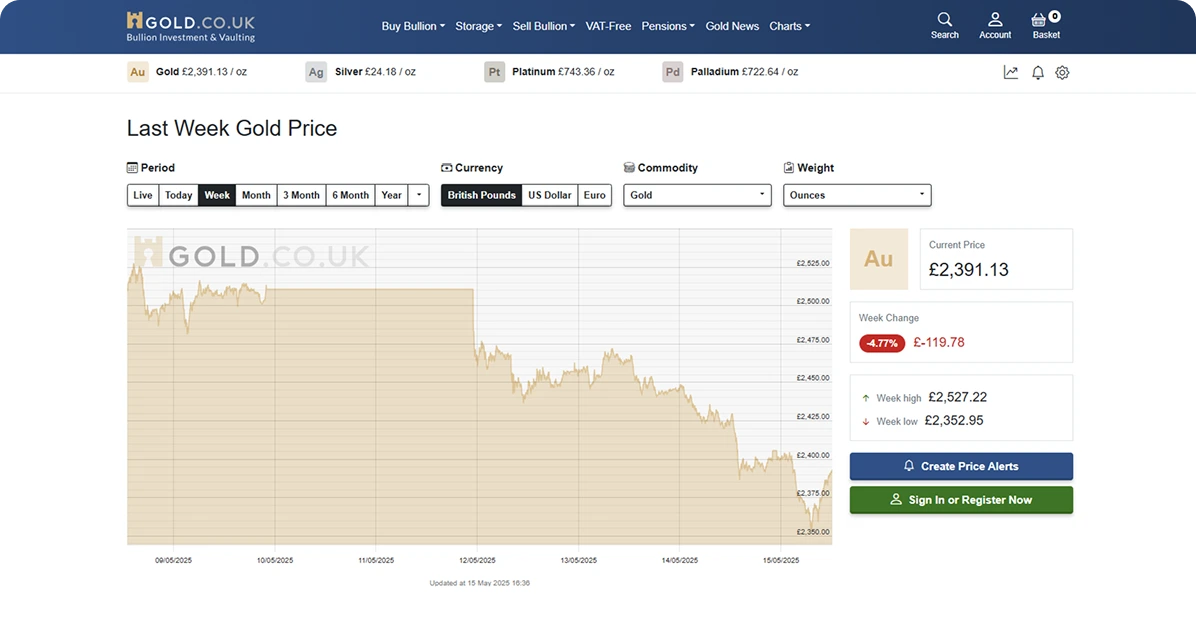The width and height of the screenshot is (1196, 630).
Task: Open Gold News page
Action: pyautogui.click(x=732, y=26)
